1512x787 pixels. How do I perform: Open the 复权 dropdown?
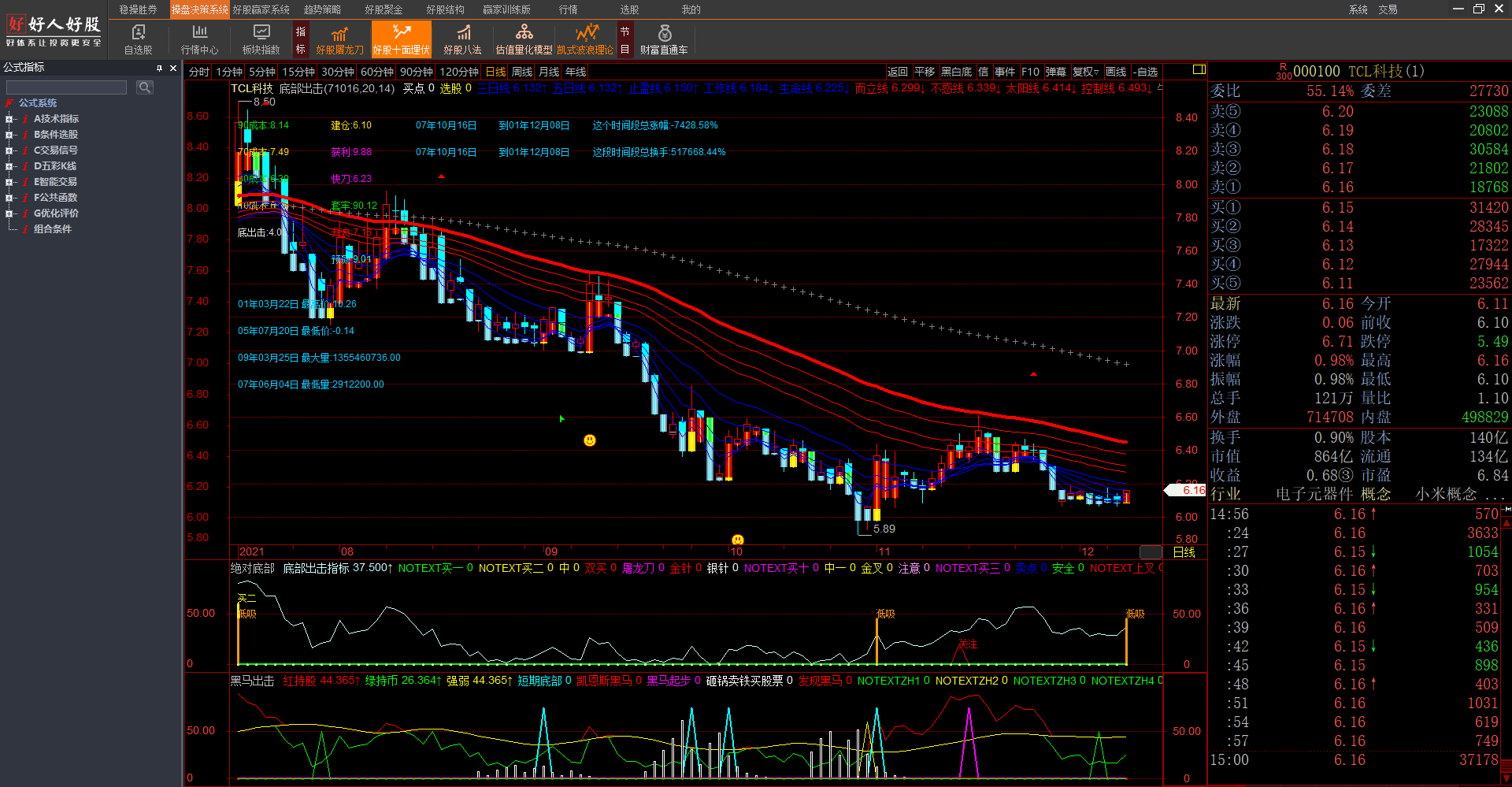pos(1086,72)
